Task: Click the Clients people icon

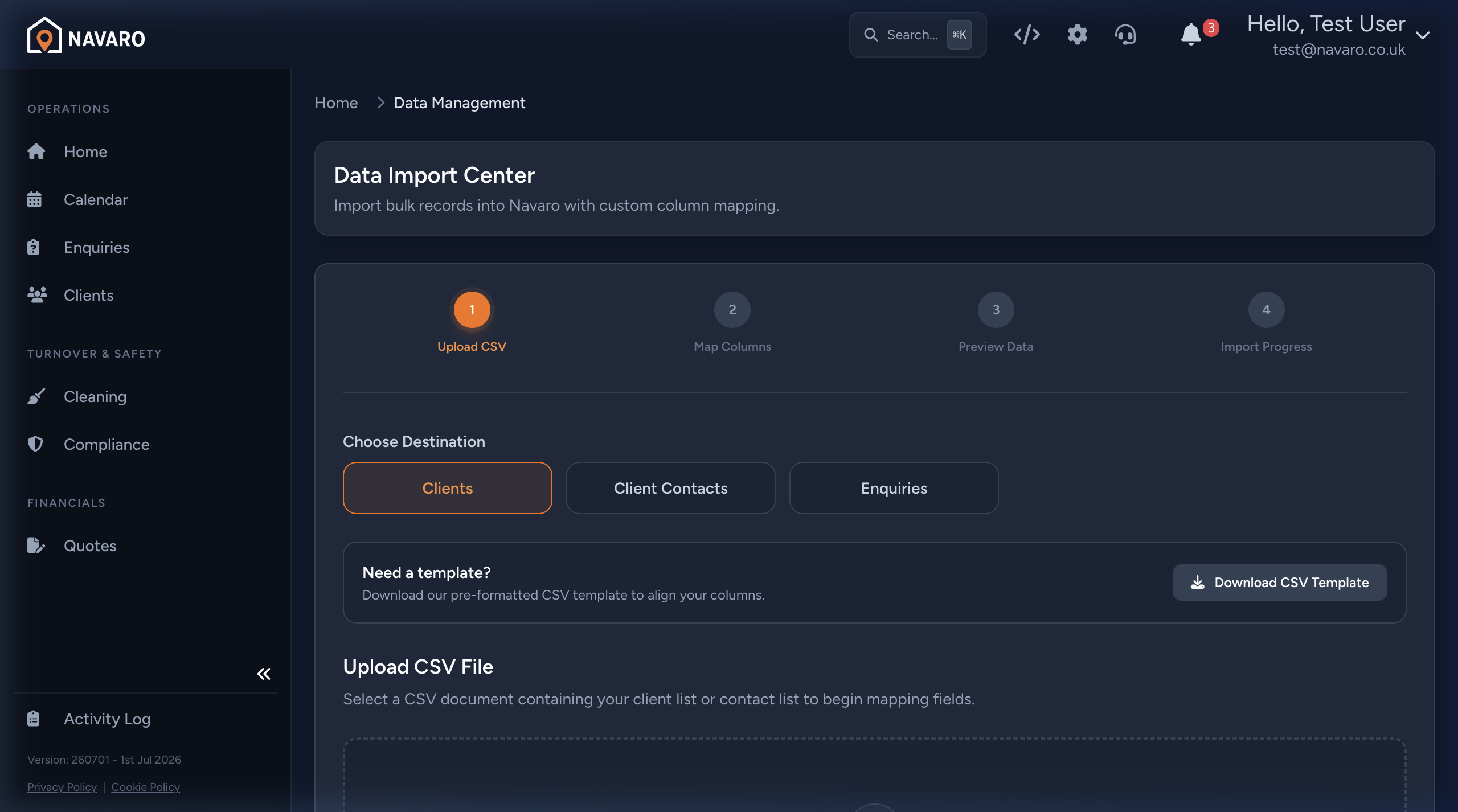Action: pos(38,295)
